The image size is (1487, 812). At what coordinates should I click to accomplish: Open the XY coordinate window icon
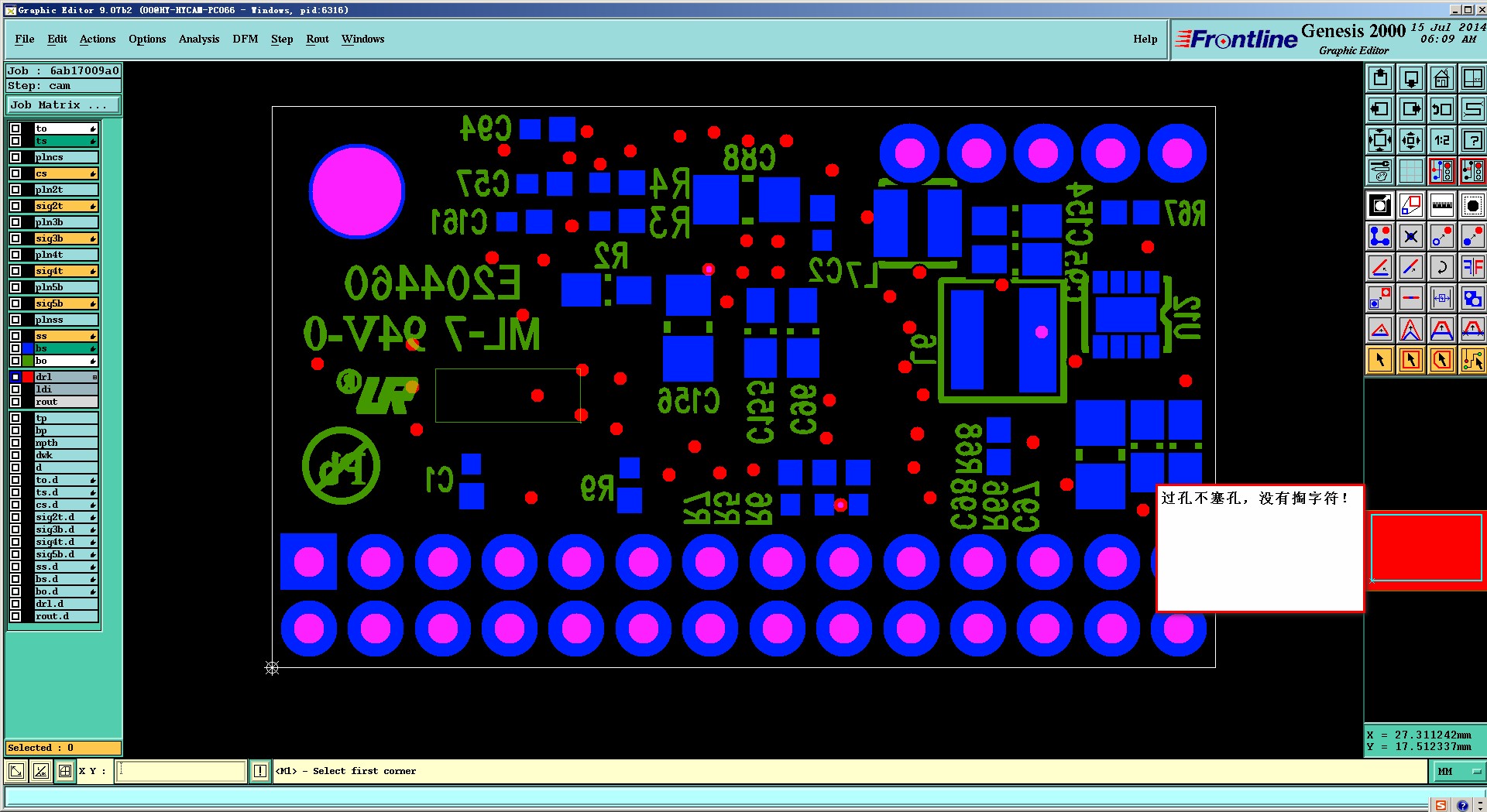click(1472, 78)
